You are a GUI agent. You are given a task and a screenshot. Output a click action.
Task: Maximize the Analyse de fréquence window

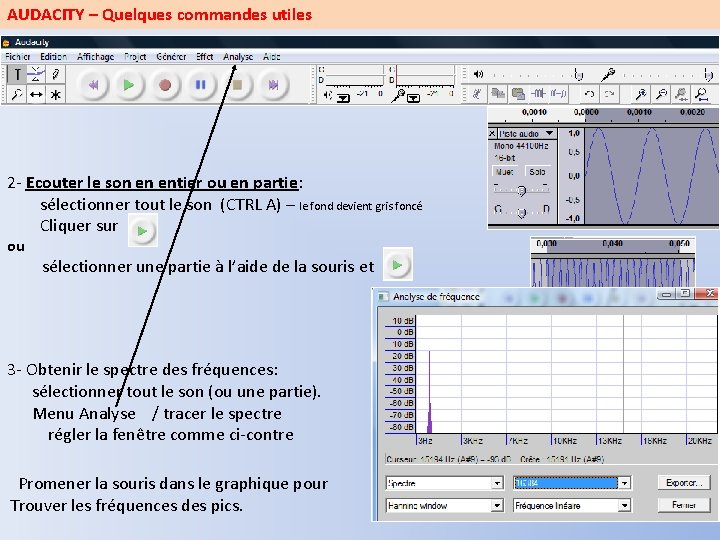tap(685, 294)
